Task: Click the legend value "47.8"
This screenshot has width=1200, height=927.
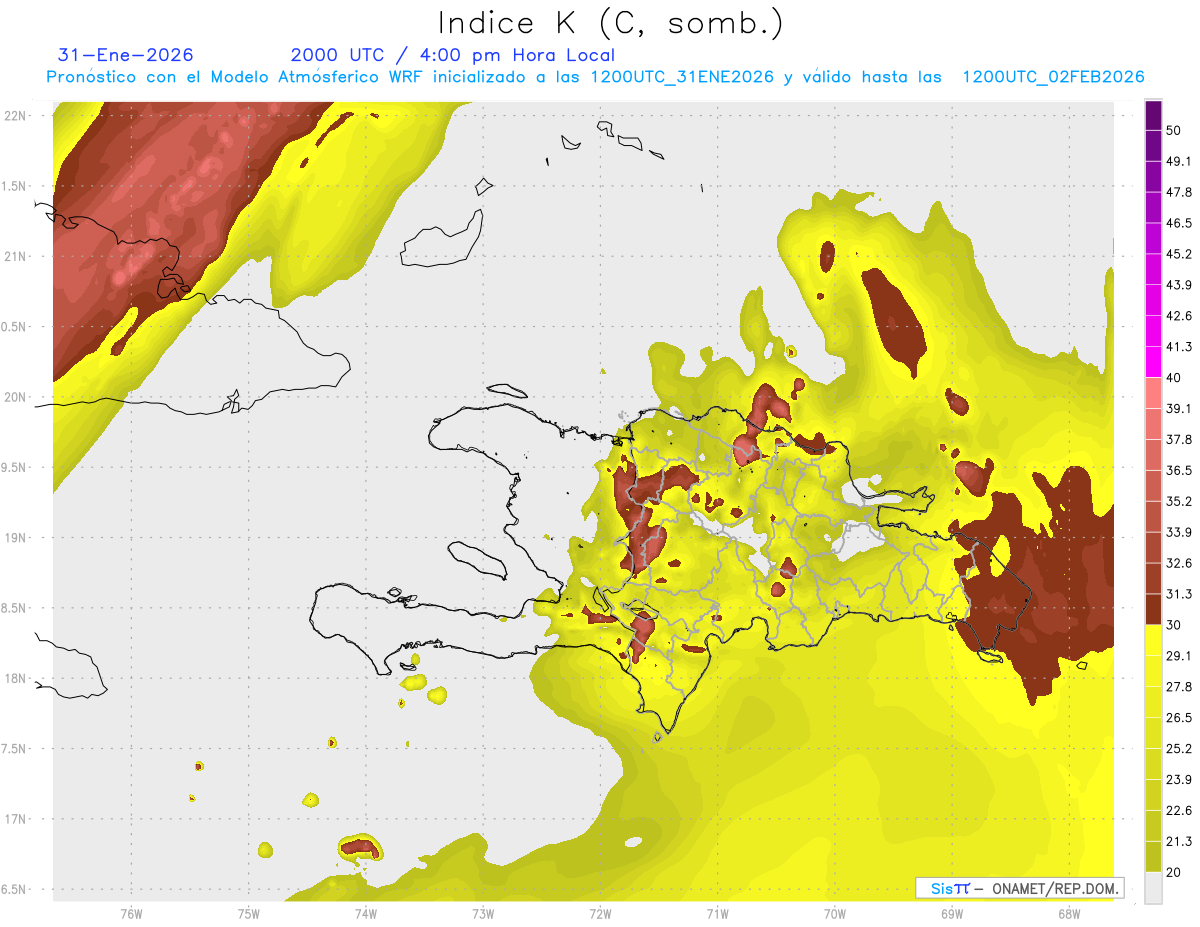Action: pos(1179,192)
